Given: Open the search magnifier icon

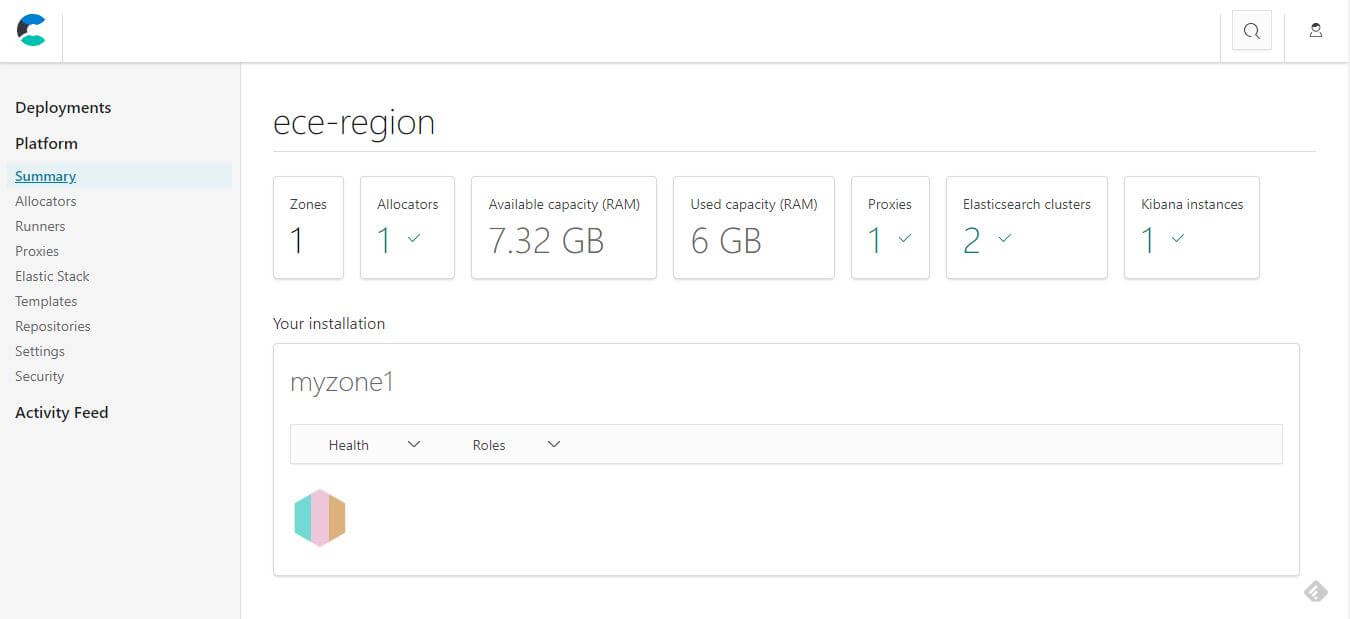Looking at the screenshot, I should pyautogui.click(x=1251, y=31).
